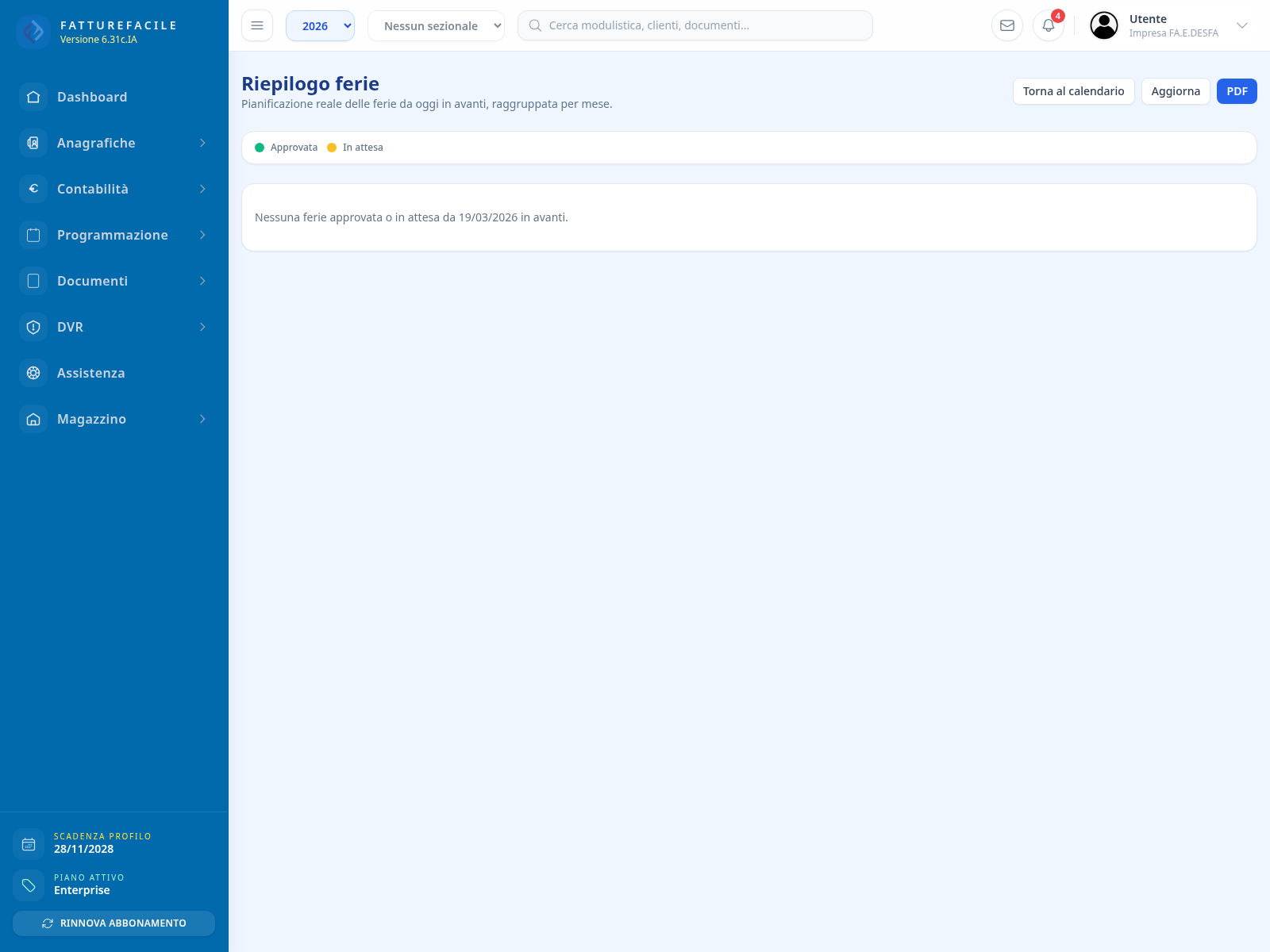The width and height of the screenshot is (1270, 952).
Task: Click the FattureFacile logo icon
Action: click(33, 32)
